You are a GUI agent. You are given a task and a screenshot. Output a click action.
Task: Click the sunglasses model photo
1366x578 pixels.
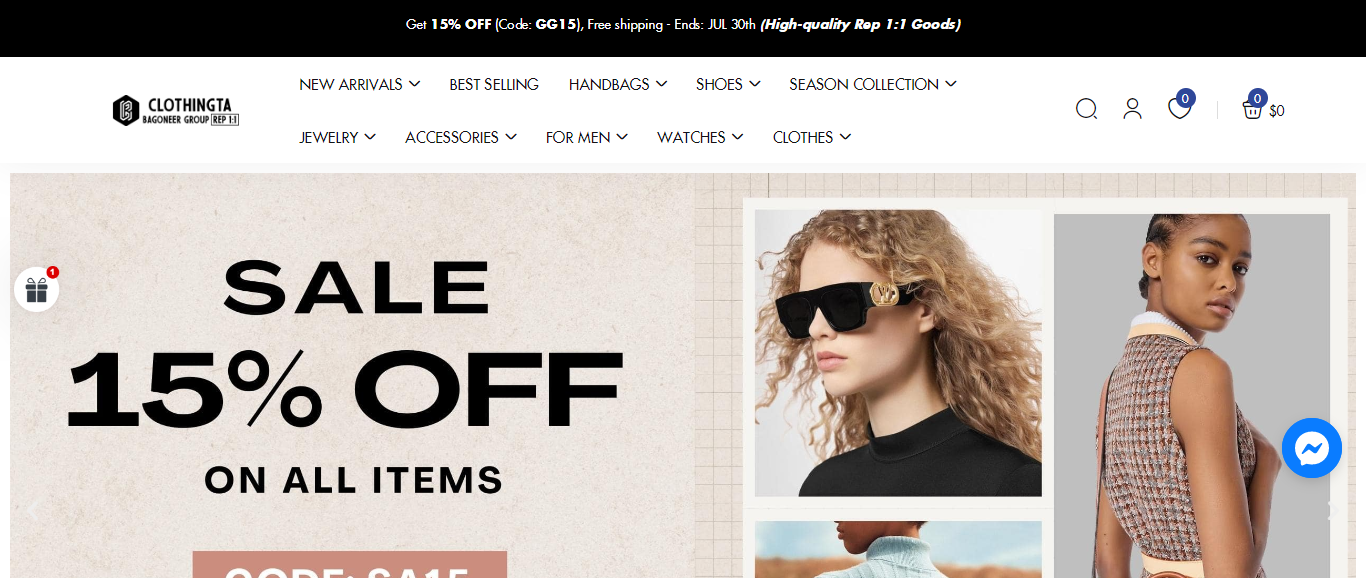[x=898, y=353]
